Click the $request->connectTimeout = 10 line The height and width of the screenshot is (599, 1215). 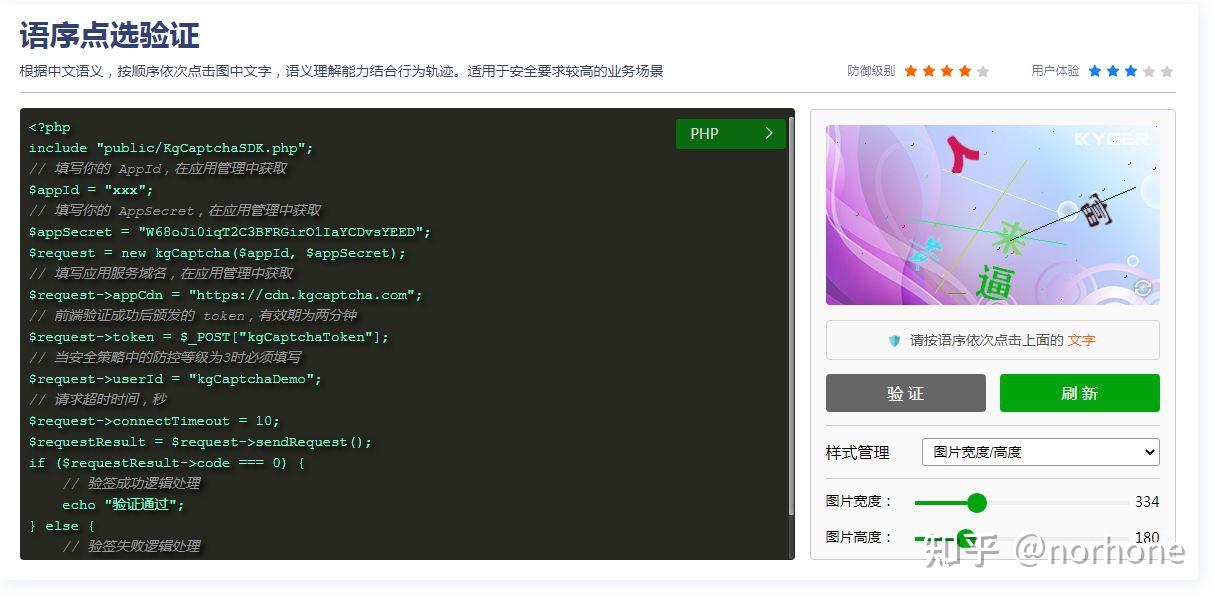(x=154, y=421)
